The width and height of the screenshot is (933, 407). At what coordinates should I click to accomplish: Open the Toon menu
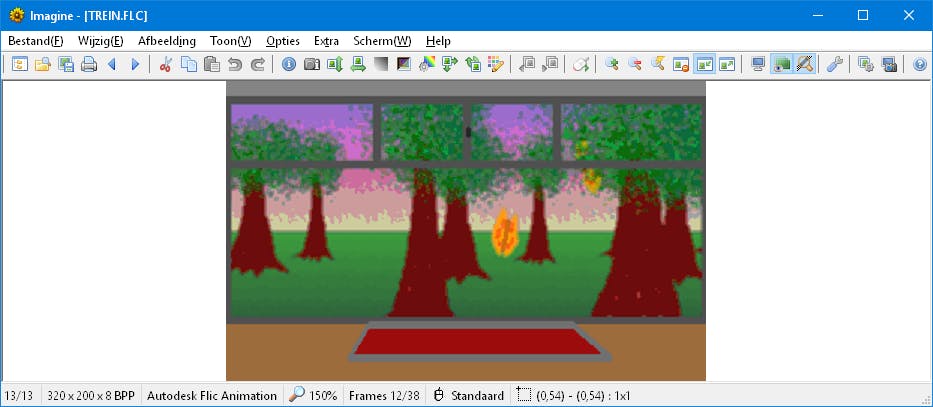click(231, 41)
